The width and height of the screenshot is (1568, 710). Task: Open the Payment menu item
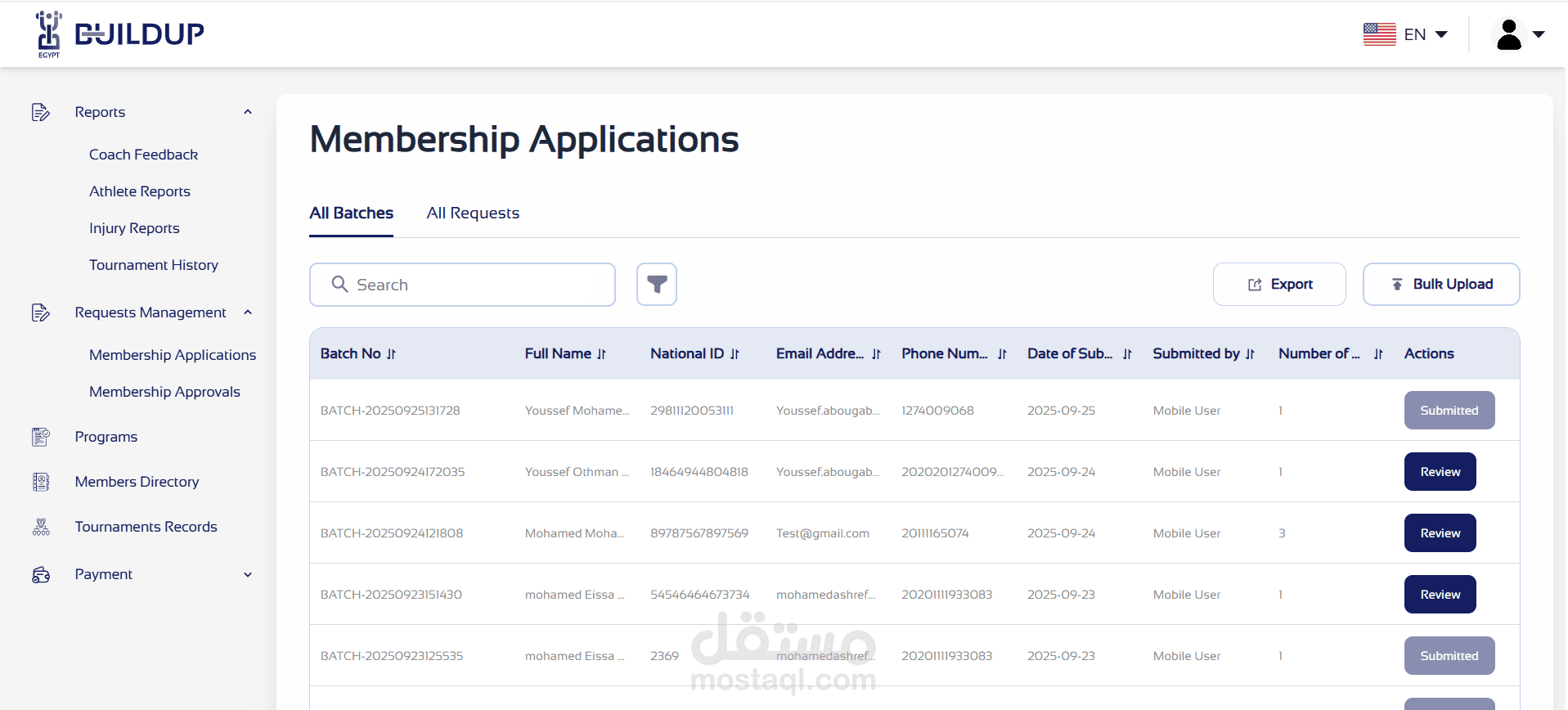[103, 574]
